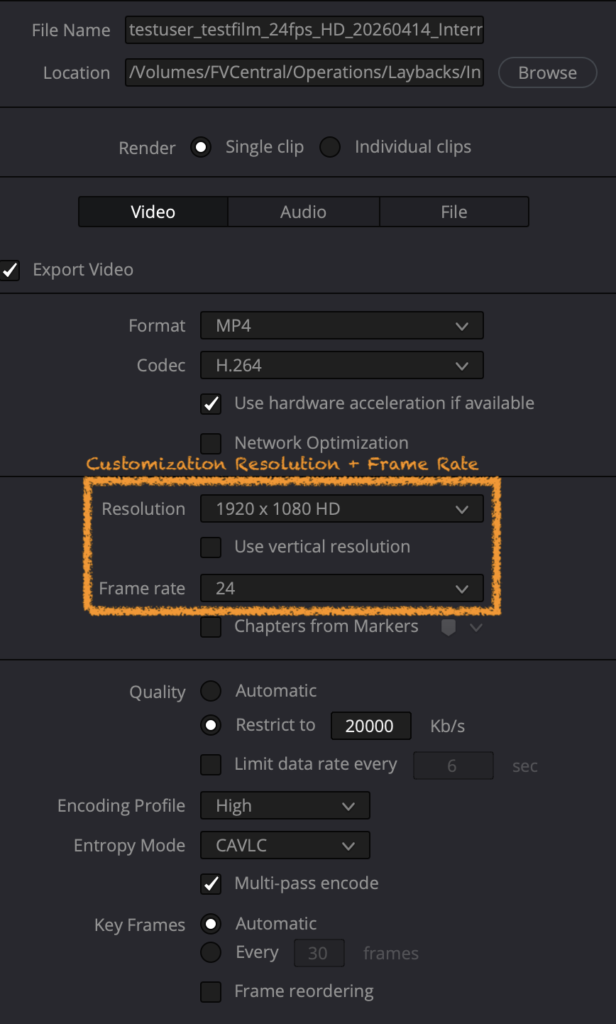Open the Codec dropdown showing H.264
The height and width of the screenshot is (1024, 616).
coord(341,366)
